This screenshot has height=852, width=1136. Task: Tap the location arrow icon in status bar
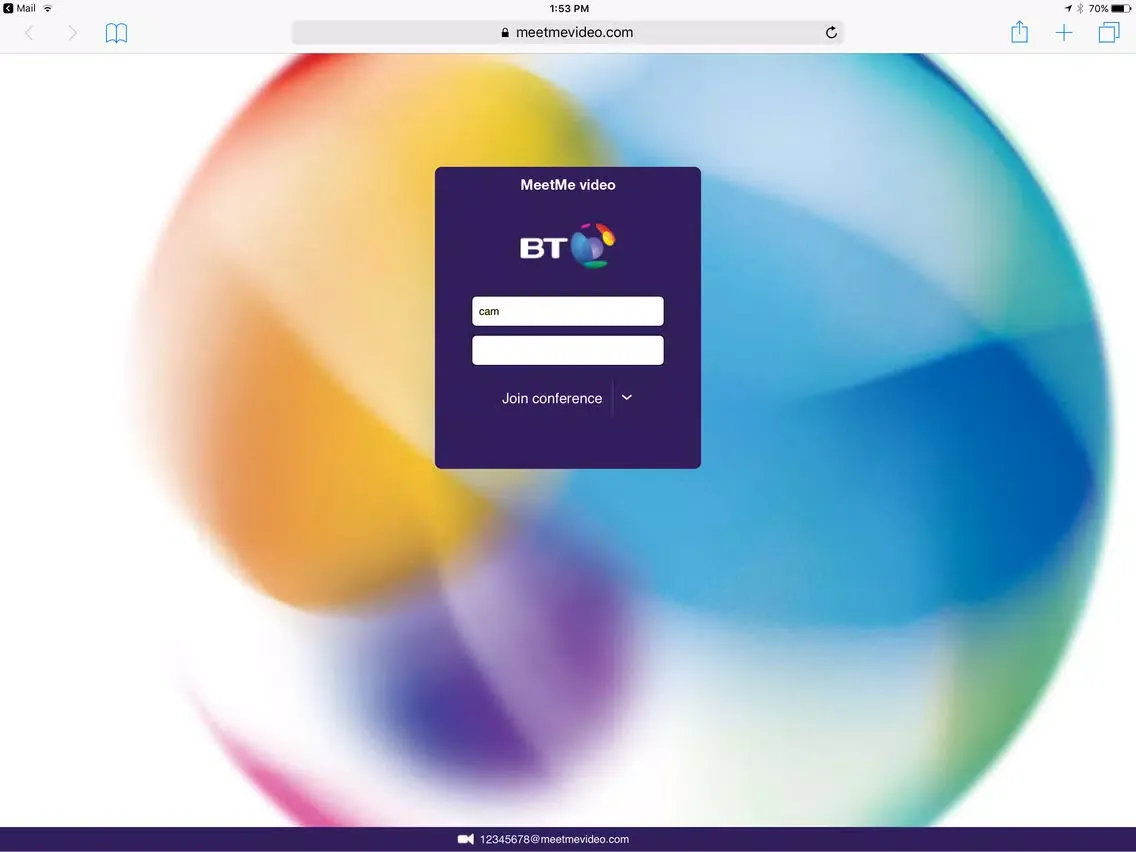1068,8
